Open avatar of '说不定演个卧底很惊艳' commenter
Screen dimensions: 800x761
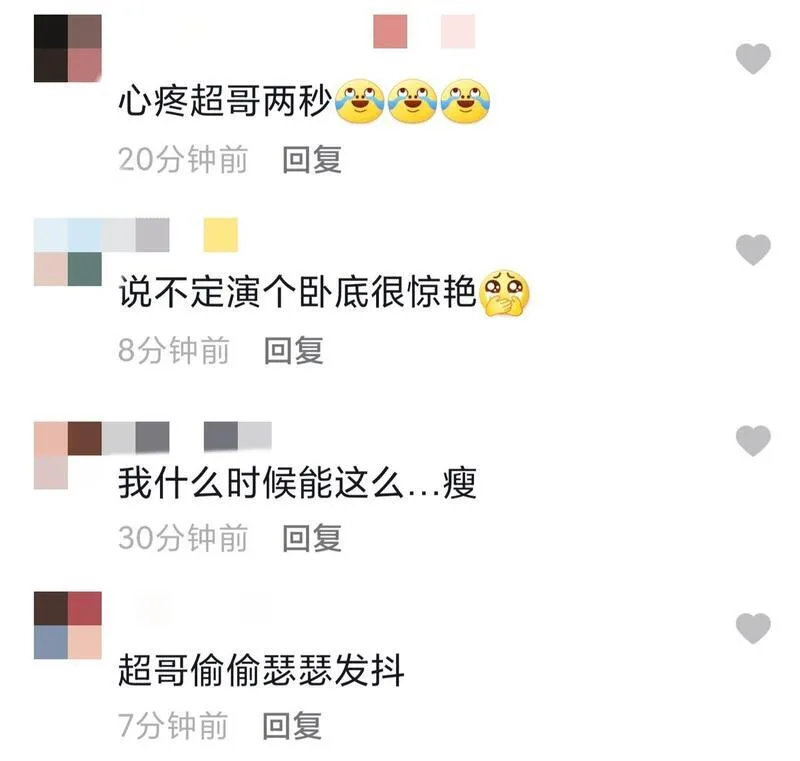[x=68, y=252]
